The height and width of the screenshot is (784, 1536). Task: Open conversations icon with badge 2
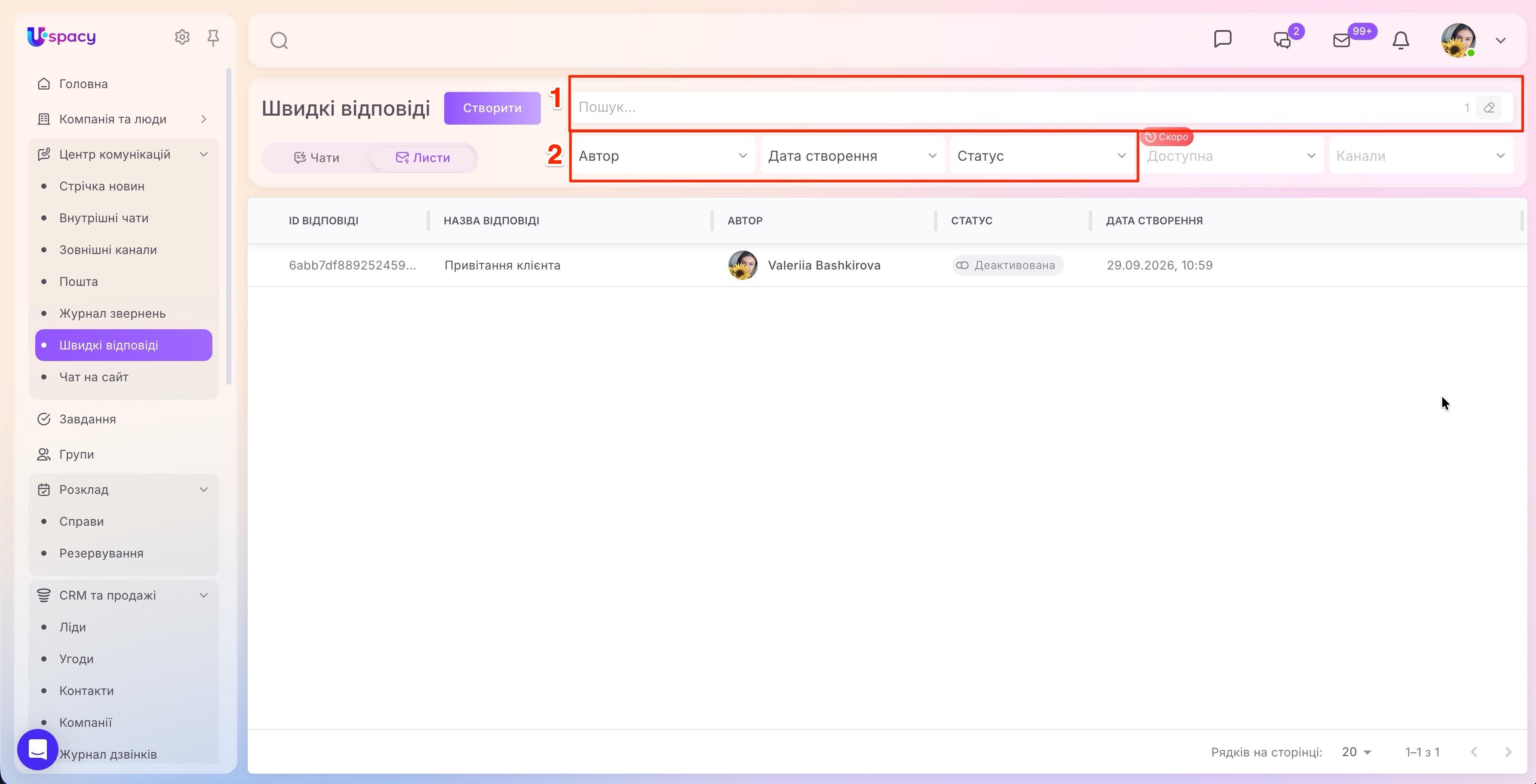click(x=1283, y=40)
